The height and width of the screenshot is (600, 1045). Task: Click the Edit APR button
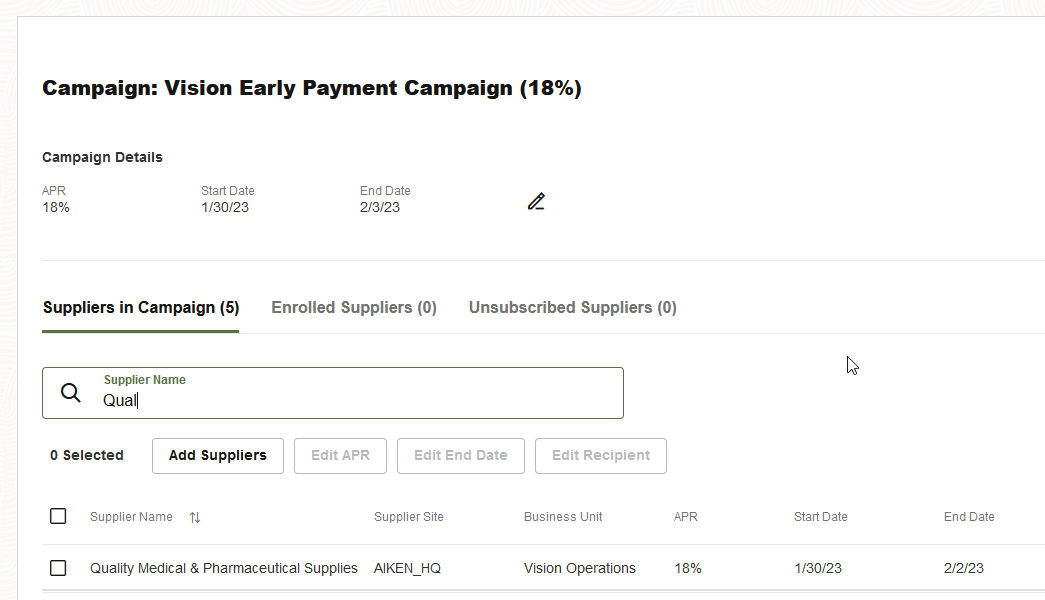tap(340, 455)
